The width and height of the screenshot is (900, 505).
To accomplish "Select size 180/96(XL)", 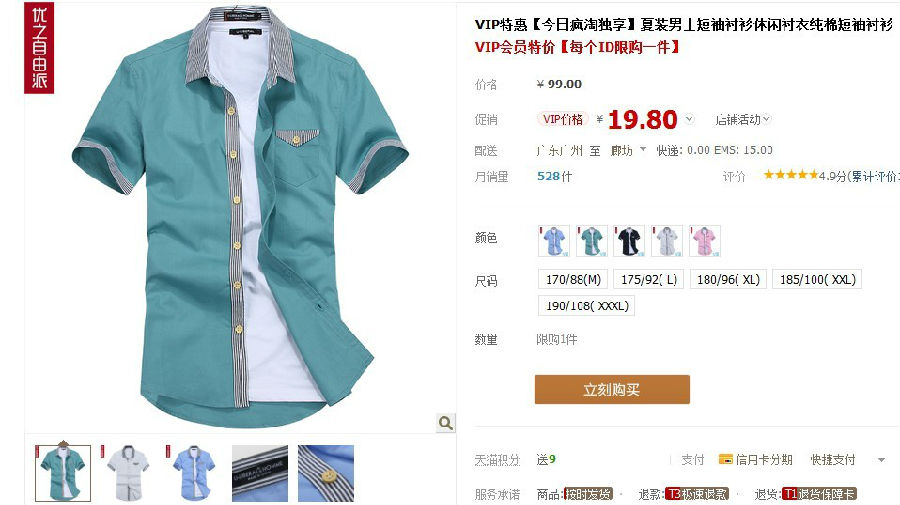I will click(728, 279).
